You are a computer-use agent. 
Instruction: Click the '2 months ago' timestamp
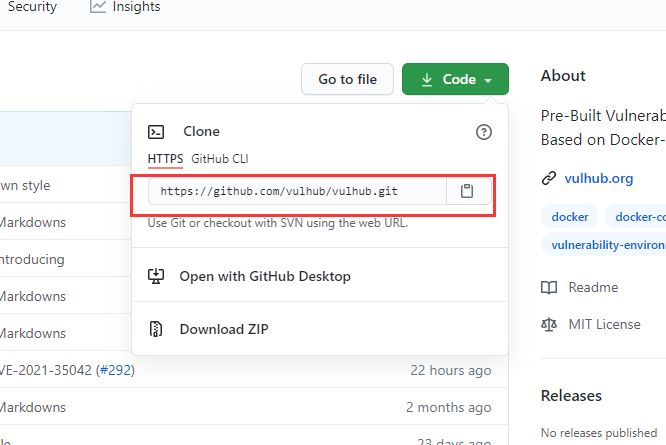[449, 407]
